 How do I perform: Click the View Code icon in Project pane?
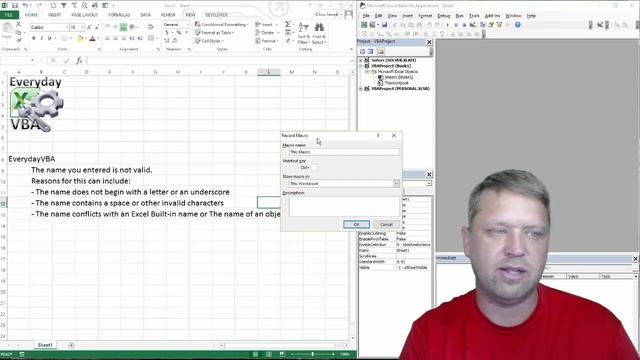(x=362, y=51)
